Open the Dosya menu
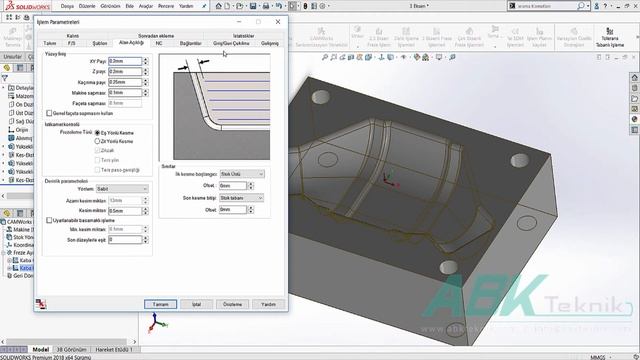640x360 pixels. click(x=67, y=6)
